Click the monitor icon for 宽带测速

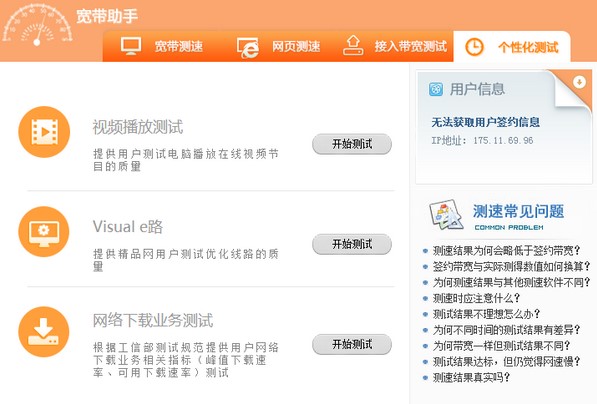point(131,46)
